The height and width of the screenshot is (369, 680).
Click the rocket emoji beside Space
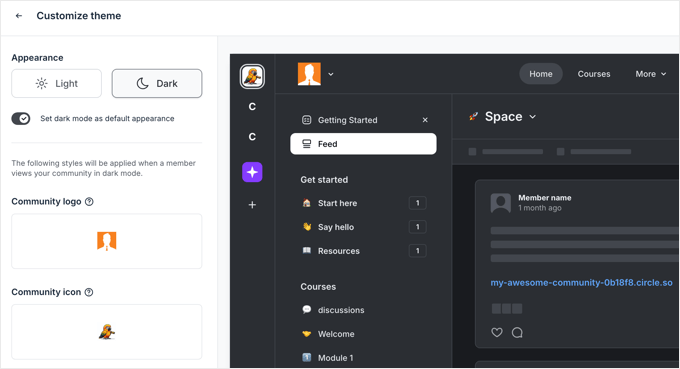[473, 116]
